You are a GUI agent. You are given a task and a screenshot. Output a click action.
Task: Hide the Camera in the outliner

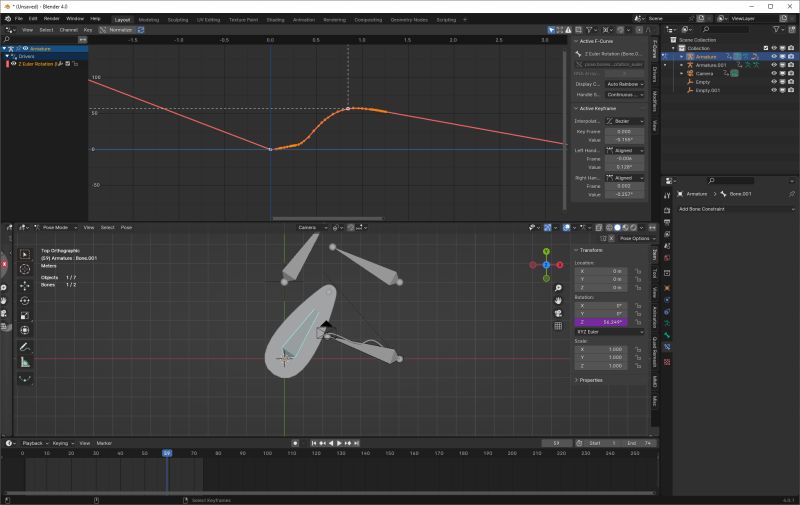773,73
